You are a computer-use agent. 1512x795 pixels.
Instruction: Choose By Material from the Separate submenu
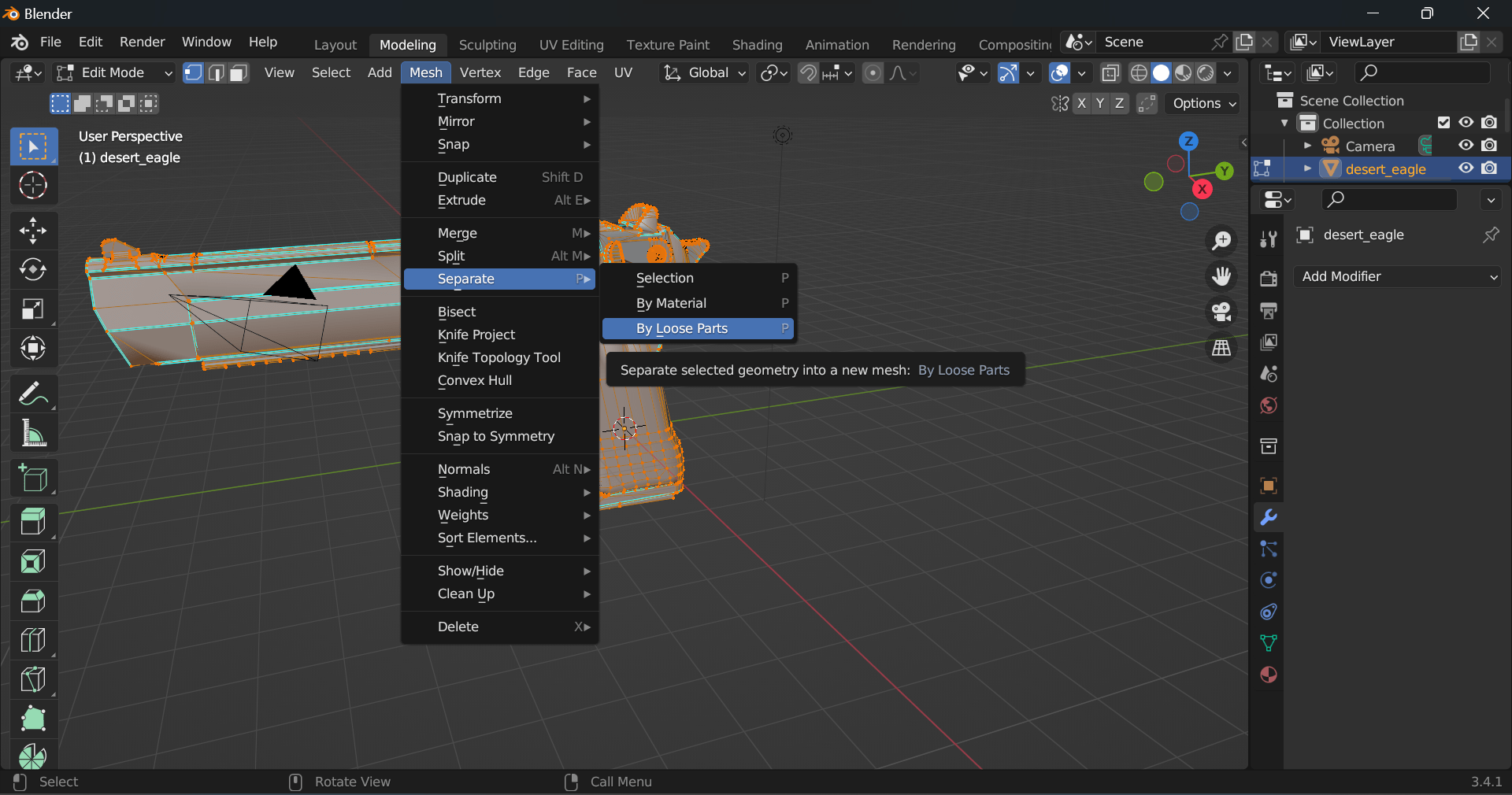[671, 303]
